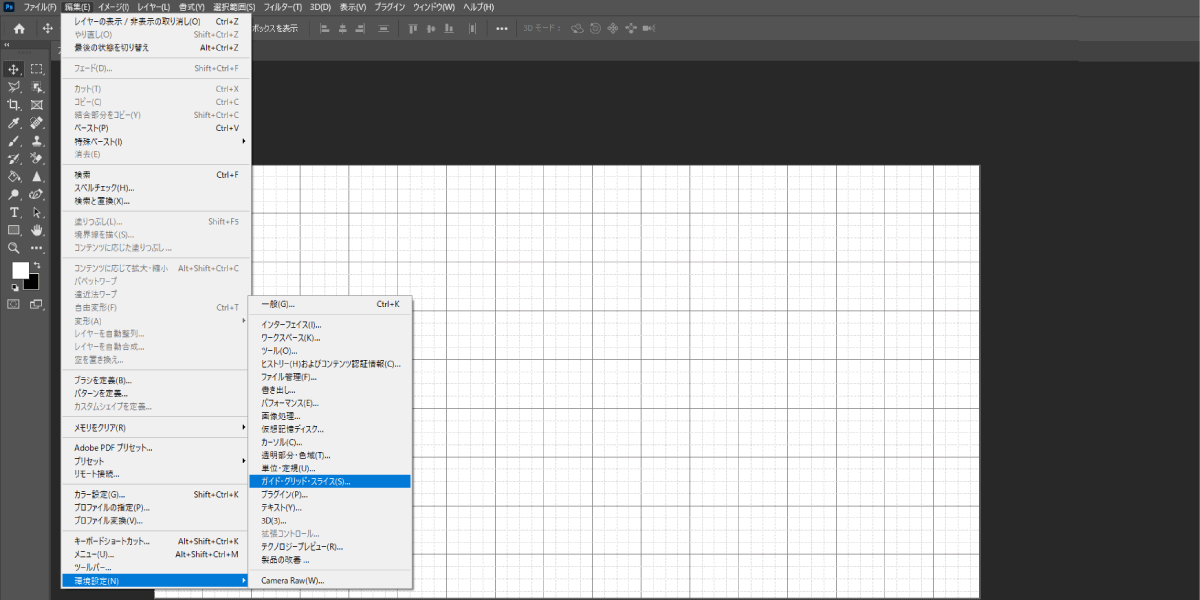Choose ガイド・グリッド・スライス(S)... preferences
Viewport: 1200px width, 600px height.
coord(330,481)
